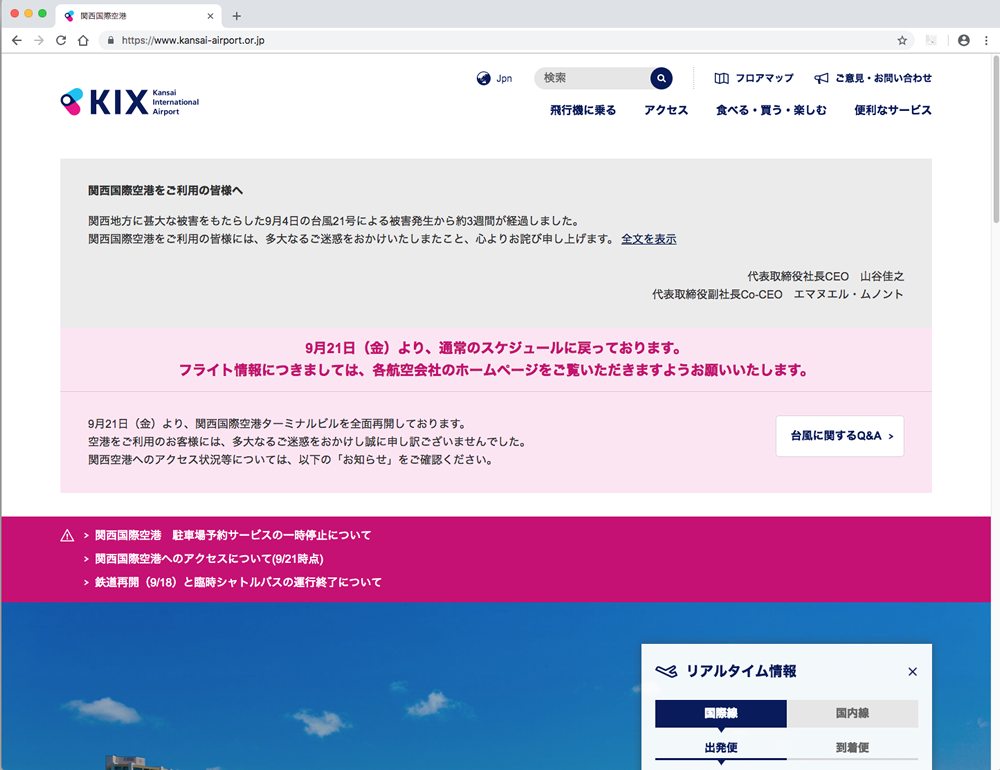1000x770 pixels.
Task: Switch to the 到着便 tab
Action: click(852, 748)
